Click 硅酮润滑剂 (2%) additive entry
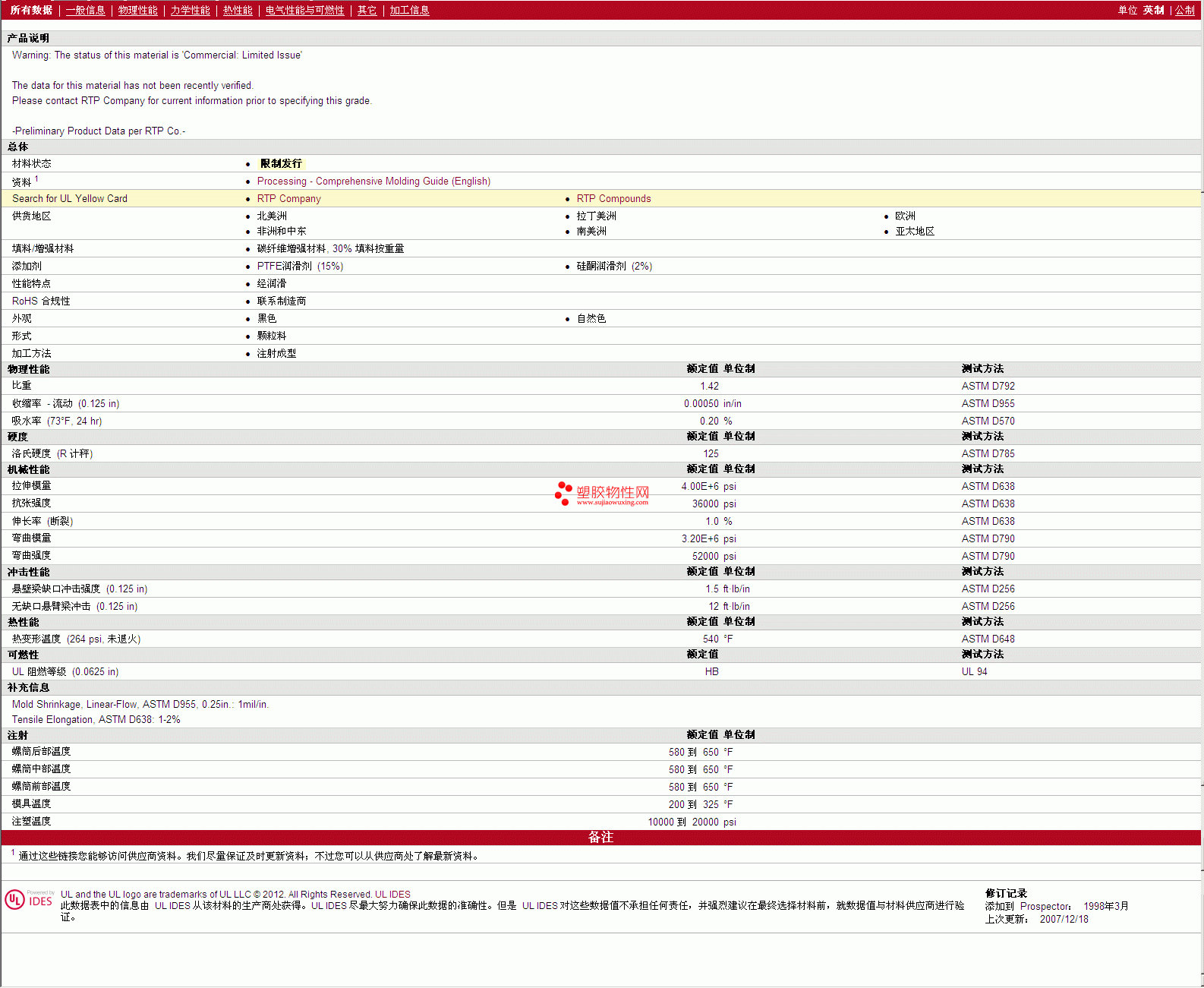Screen dimensions: 1204x988 614,267
